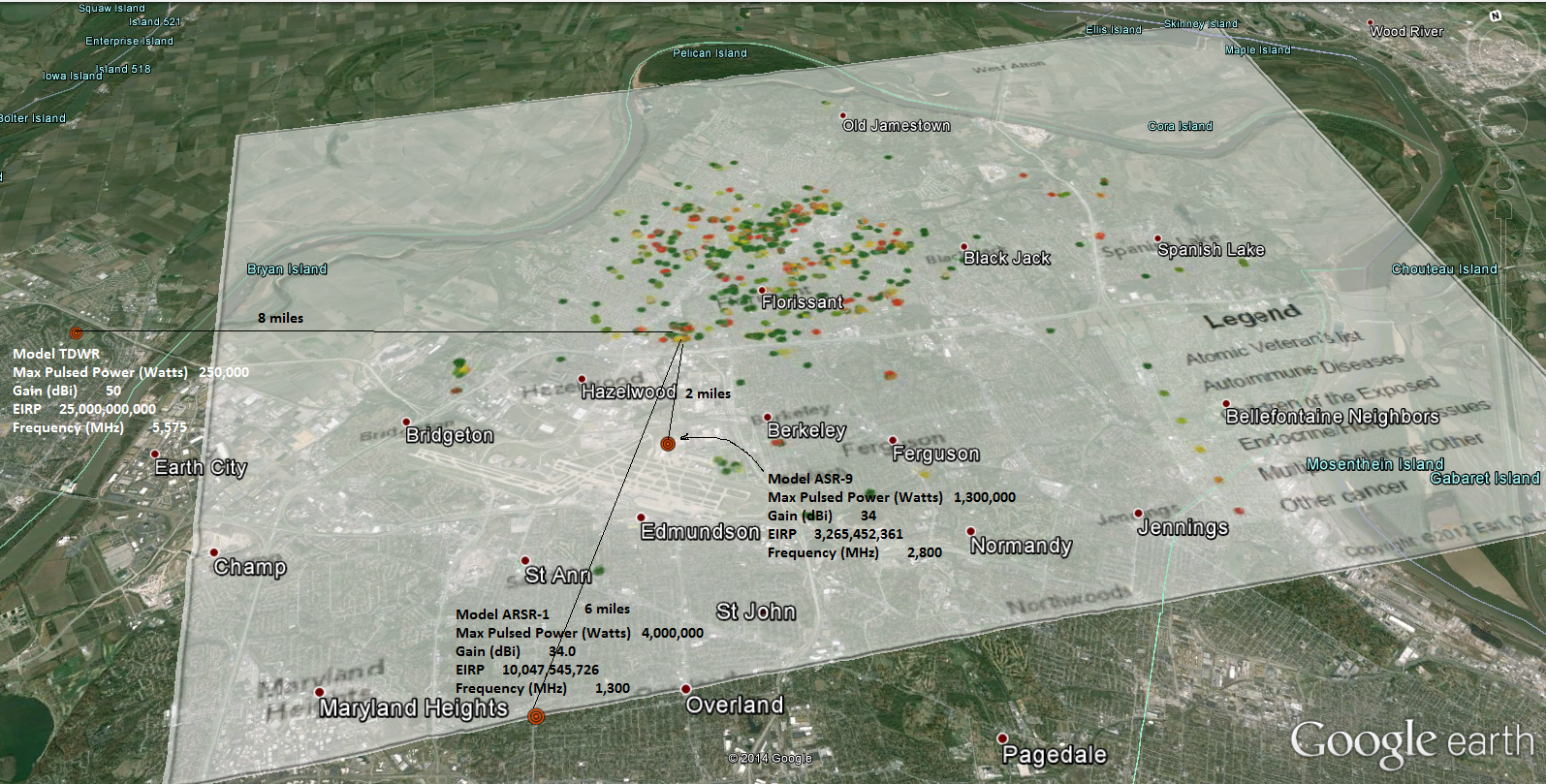Click the N north indicator on the compass
The height and width of the screenshot is (784, 1546).
point(1496,16)
